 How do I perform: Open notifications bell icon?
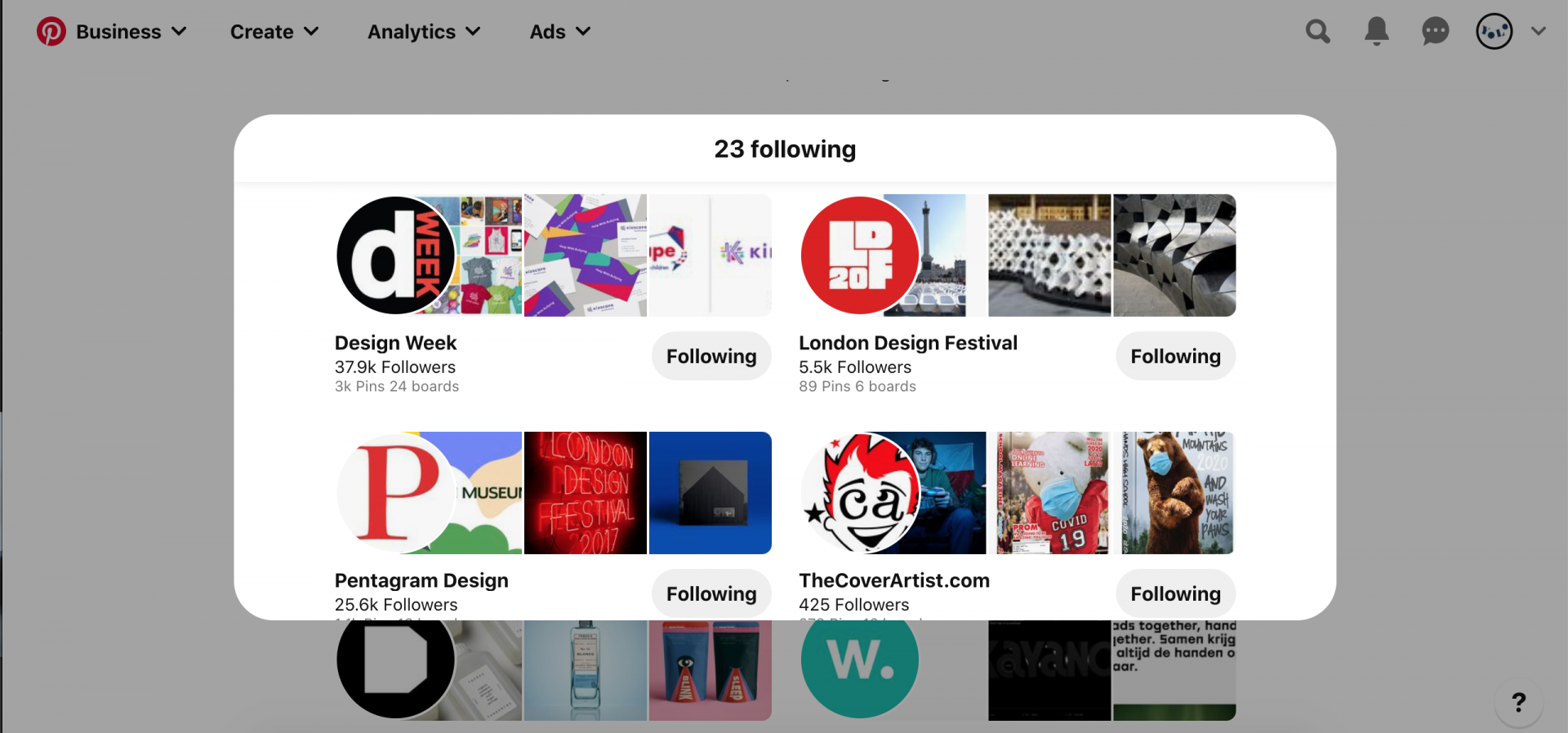1377,32
